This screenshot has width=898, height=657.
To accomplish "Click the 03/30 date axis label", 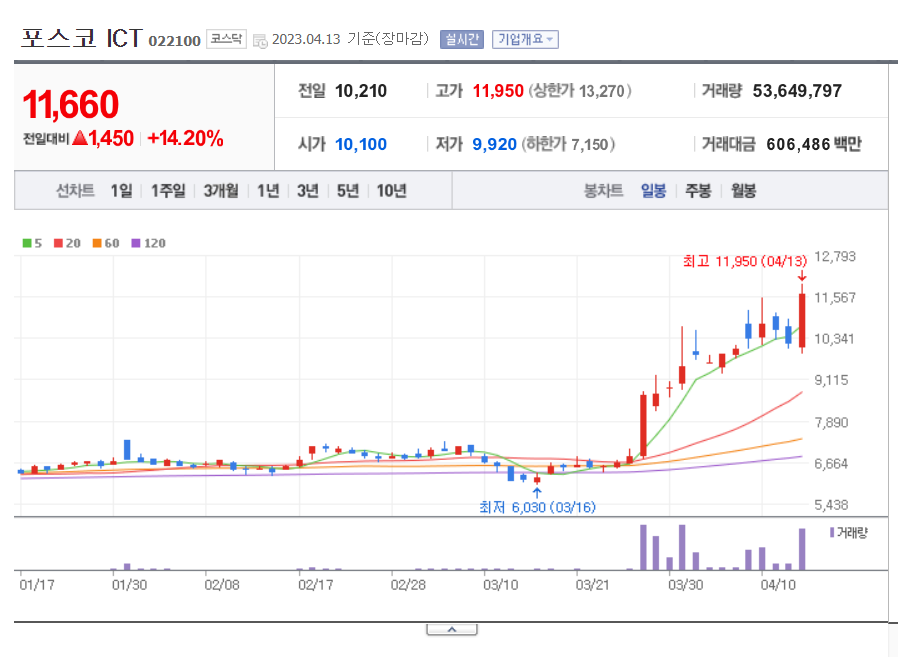I will (x=686, y=585).
